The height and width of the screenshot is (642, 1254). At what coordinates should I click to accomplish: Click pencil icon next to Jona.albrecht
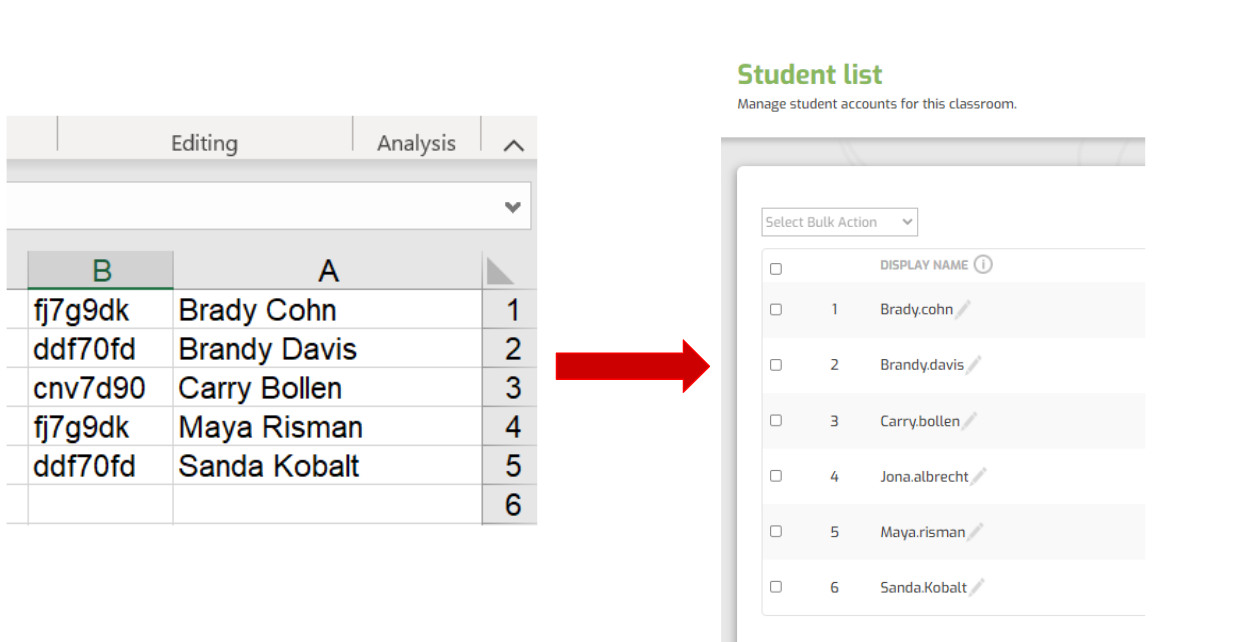coord(978,477)
